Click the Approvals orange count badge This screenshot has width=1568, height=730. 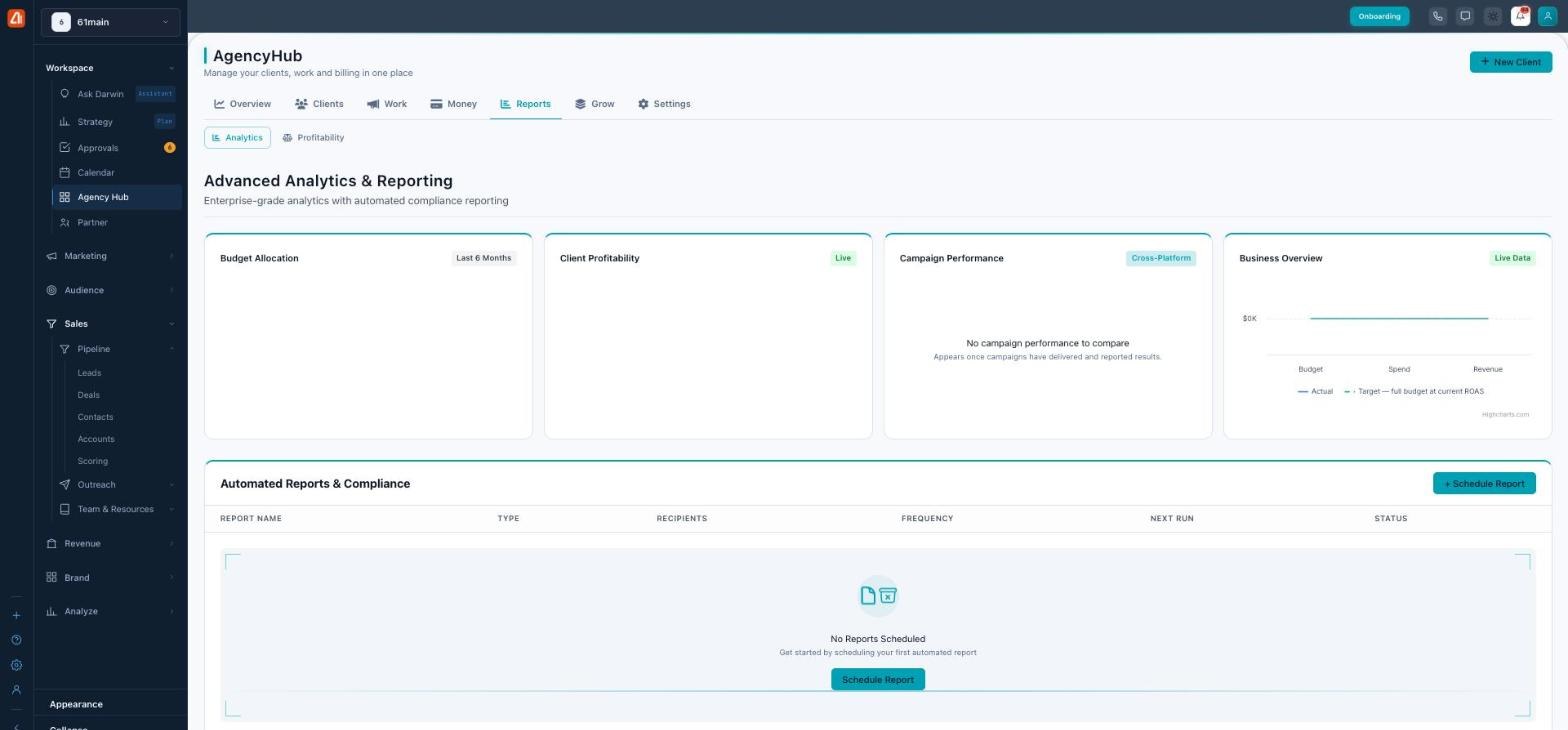pyautogui.click(x=169, y=148)
